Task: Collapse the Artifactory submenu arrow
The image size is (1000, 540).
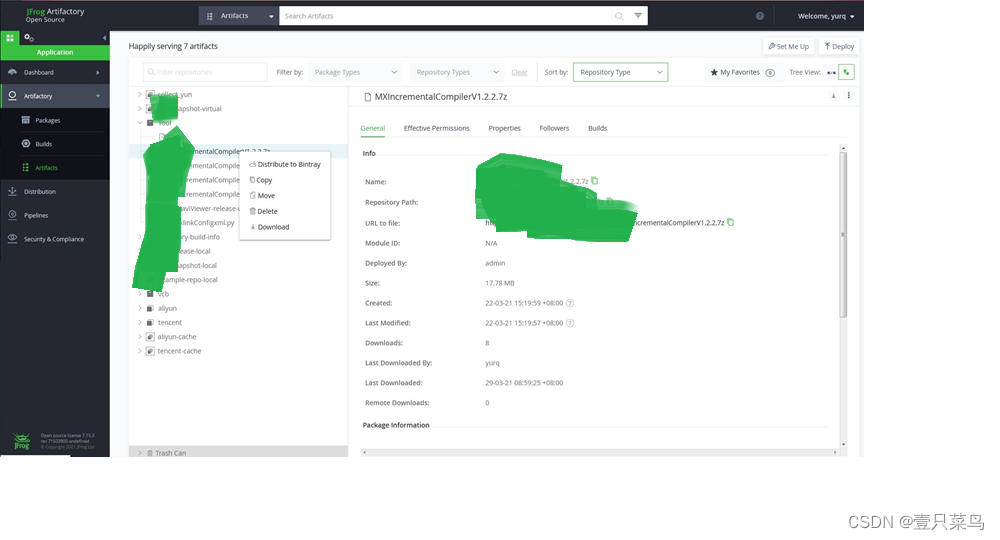Action: [x=98, y=96]
